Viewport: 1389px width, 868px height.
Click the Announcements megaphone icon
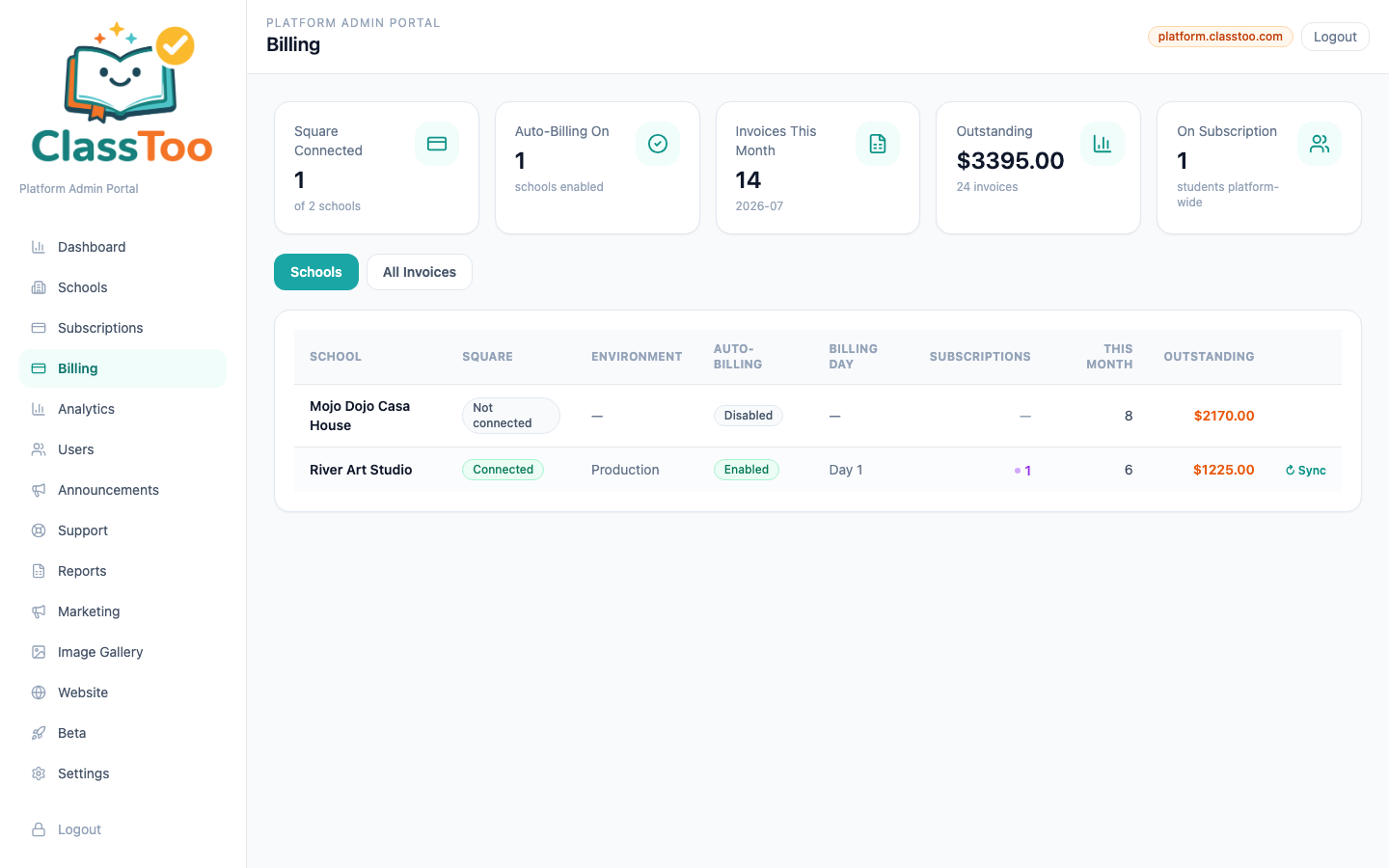(x=39, y=490)
